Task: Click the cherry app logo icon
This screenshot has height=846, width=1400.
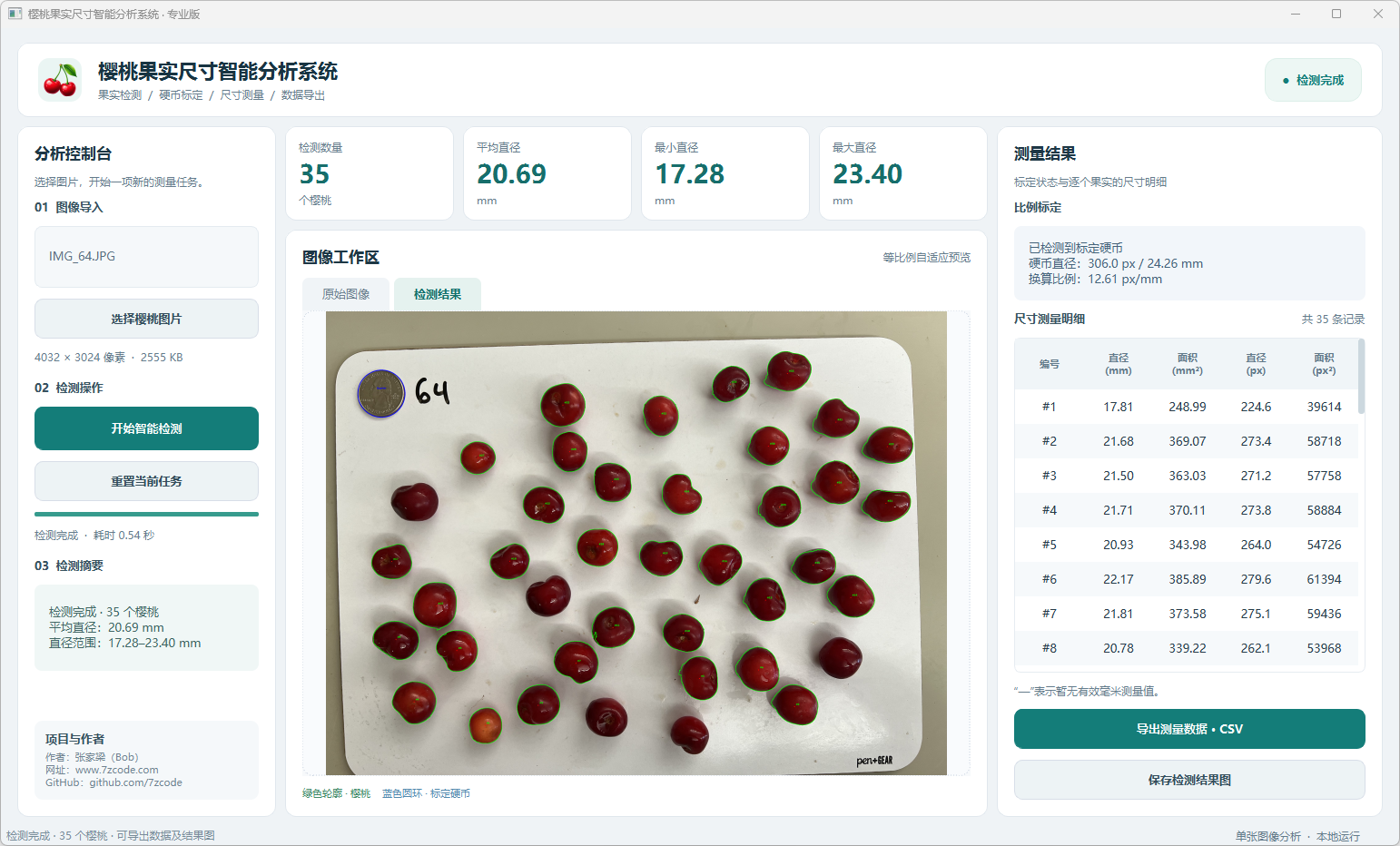Action: coord(60,80)
